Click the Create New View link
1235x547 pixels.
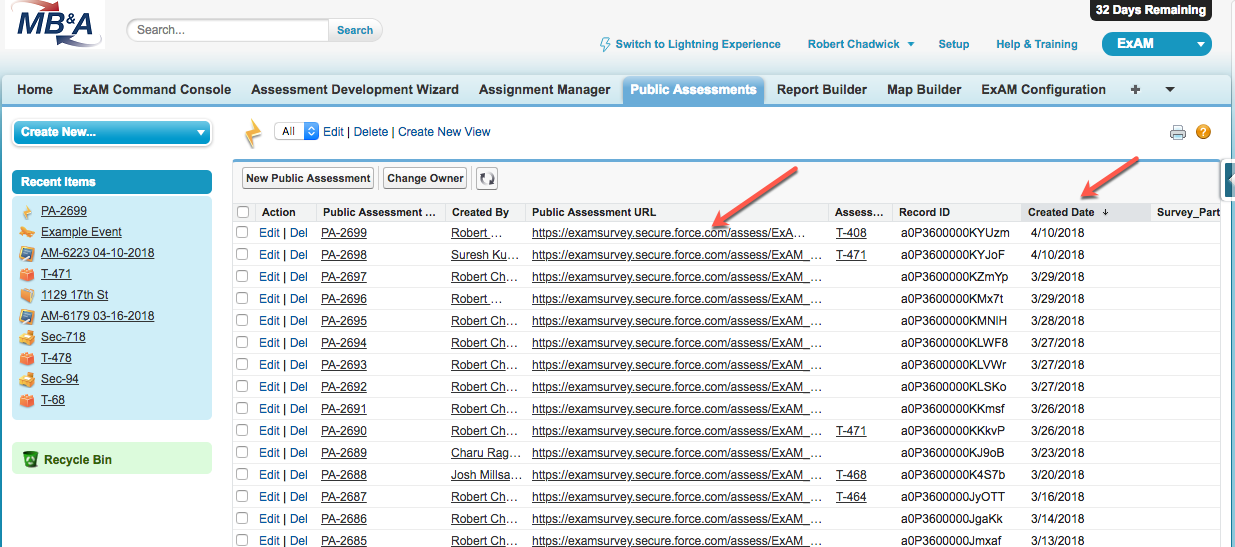[444, 132]
